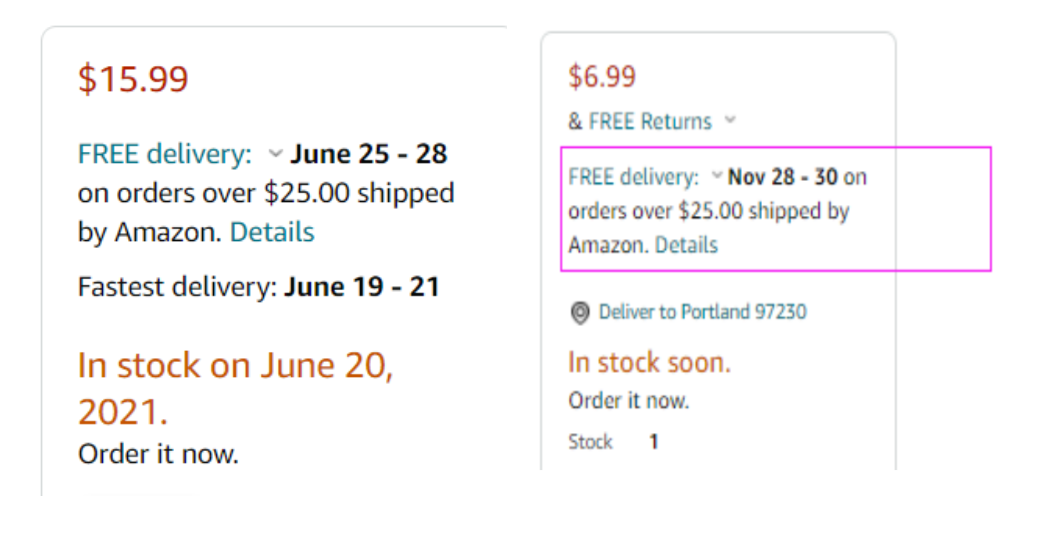
Task: Click the 'In stock on June 20, 2021' message
Action: [235, 387]
